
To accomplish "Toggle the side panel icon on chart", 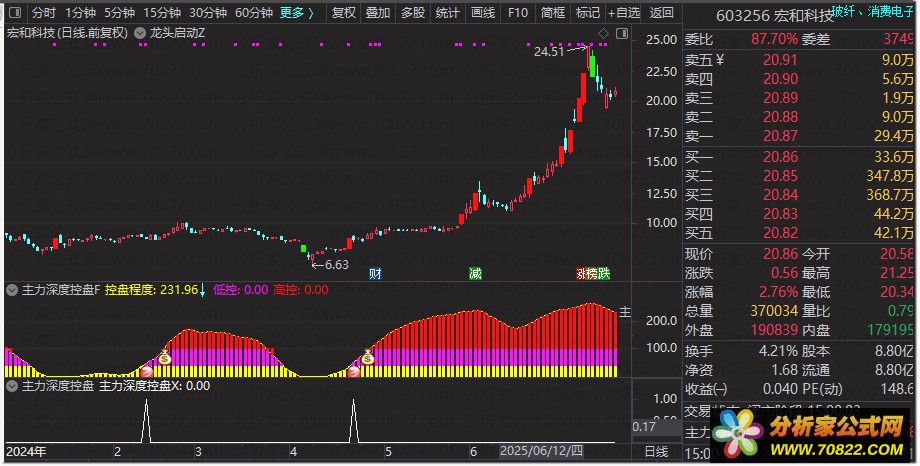I will pyautogui.click(x=622, y=33).
